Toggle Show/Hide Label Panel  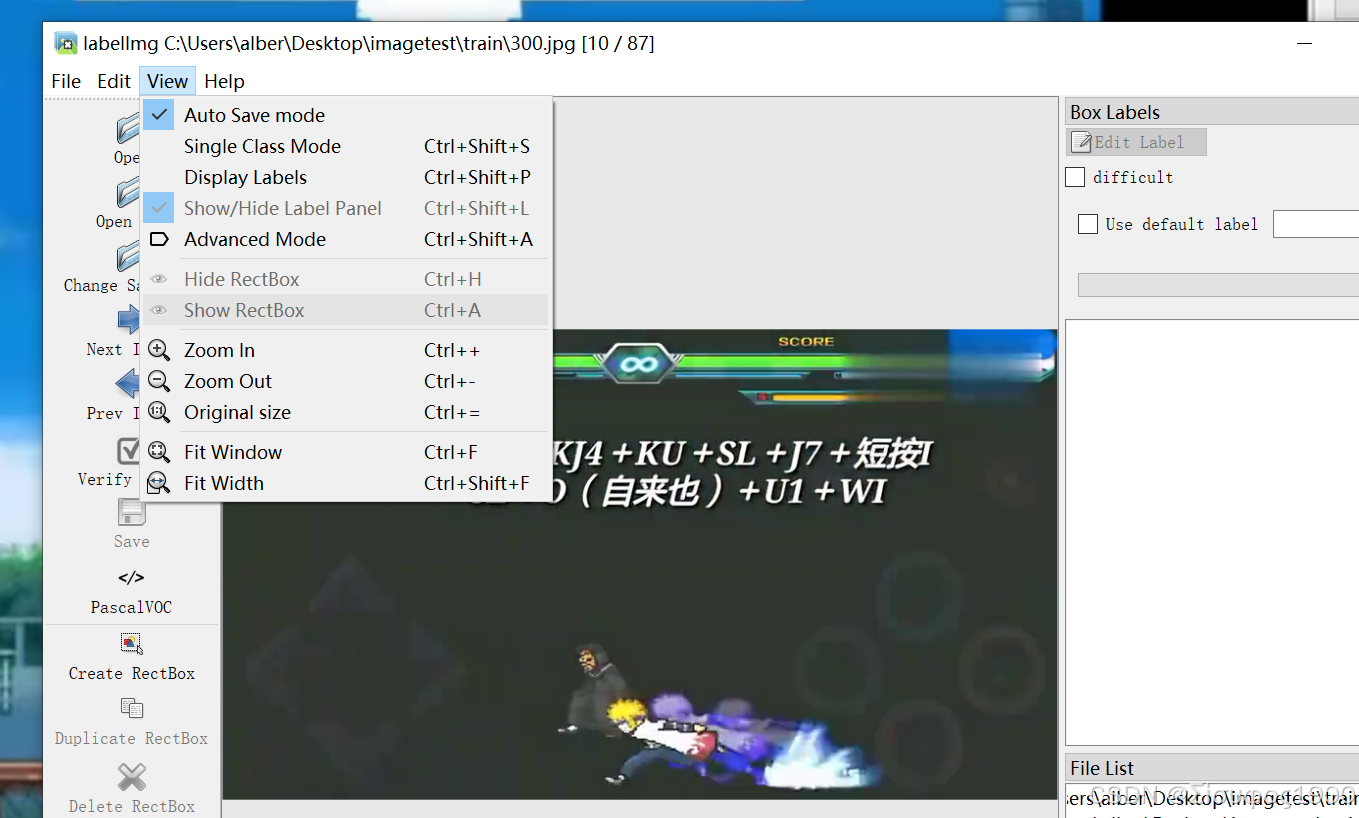[346, 208]
